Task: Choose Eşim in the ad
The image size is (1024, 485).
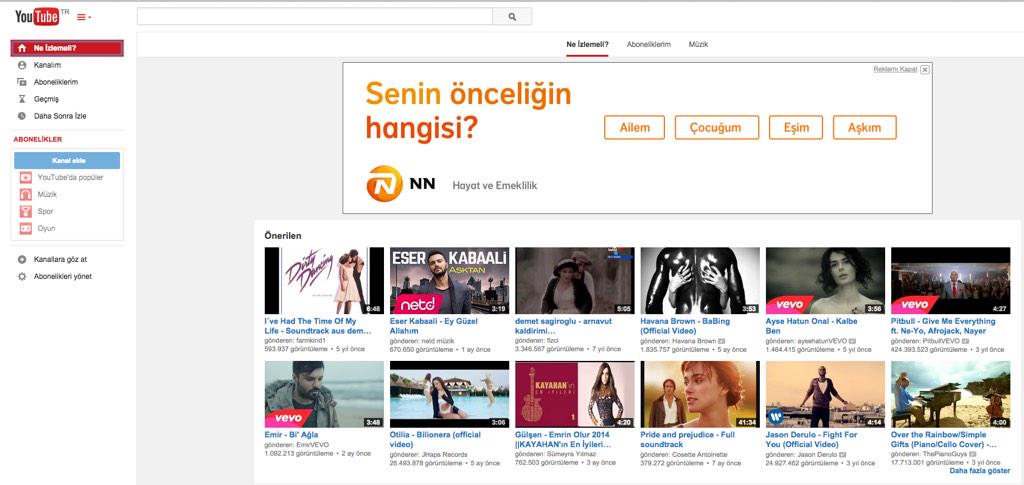Action: coord(795,127)
